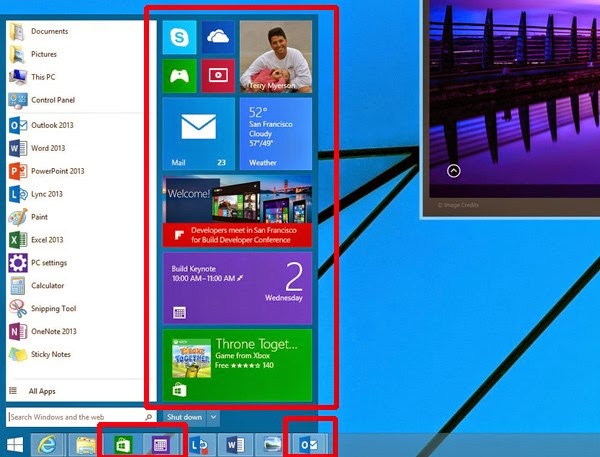The width and height of the screenshot is (600, 457).
Task: Open Internet Explorer from the taskbar
Action: [x=47, y=445]
